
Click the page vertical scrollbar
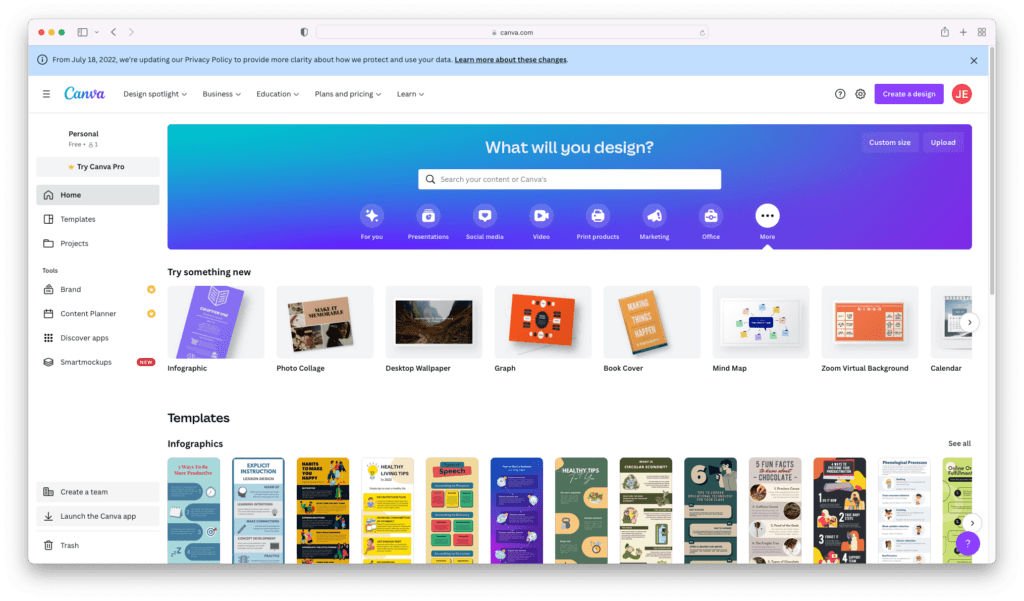click(992, 170)
